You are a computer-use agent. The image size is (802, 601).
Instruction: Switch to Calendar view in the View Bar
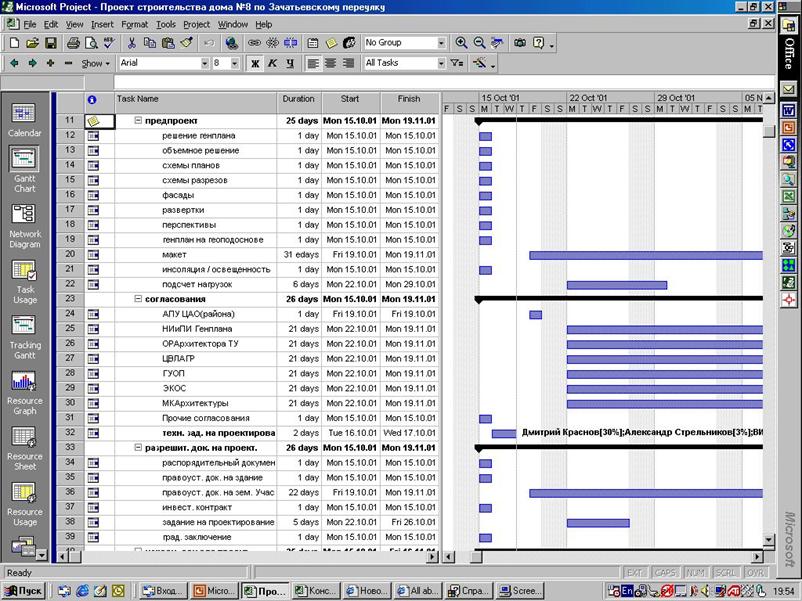point(24,120)
